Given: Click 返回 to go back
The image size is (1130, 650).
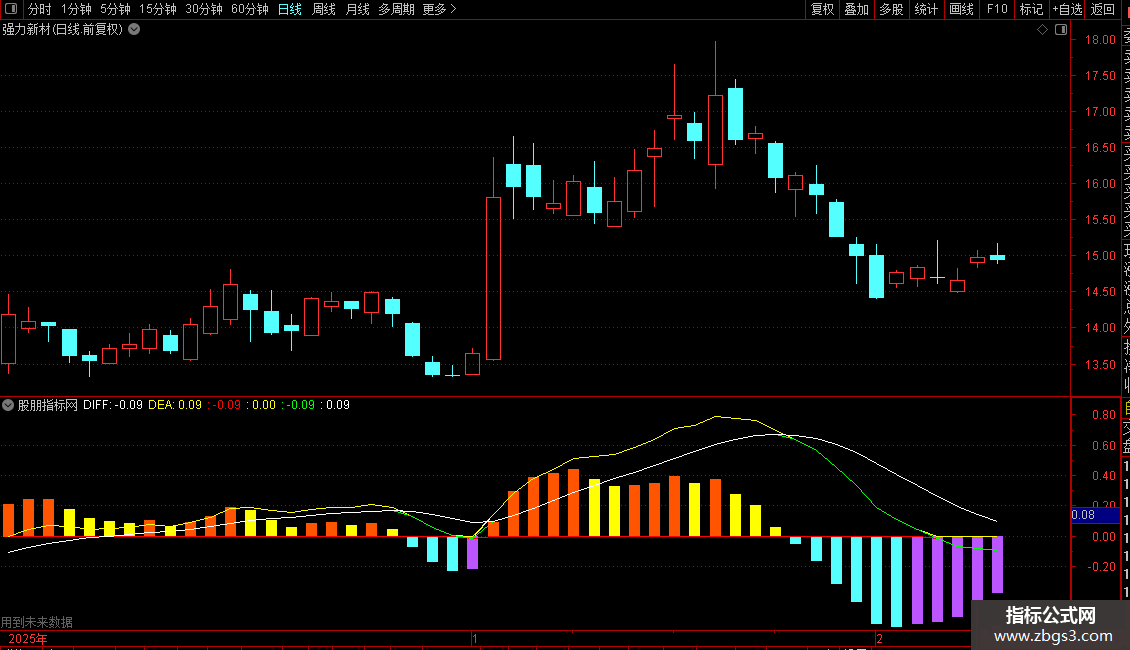Looking at the screenshot, I should (x=1103, y=9).
